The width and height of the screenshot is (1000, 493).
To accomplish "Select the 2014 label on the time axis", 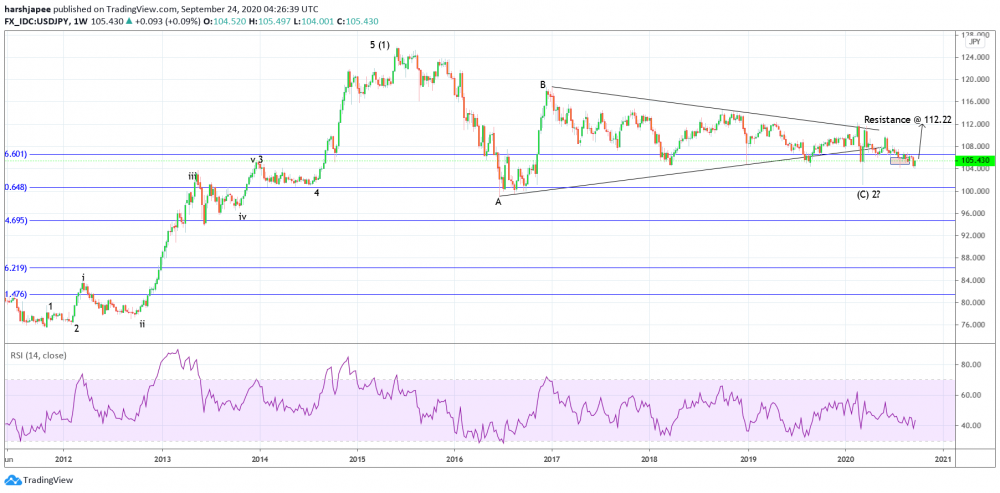I will pyautogui.click(x=260, y=459).
